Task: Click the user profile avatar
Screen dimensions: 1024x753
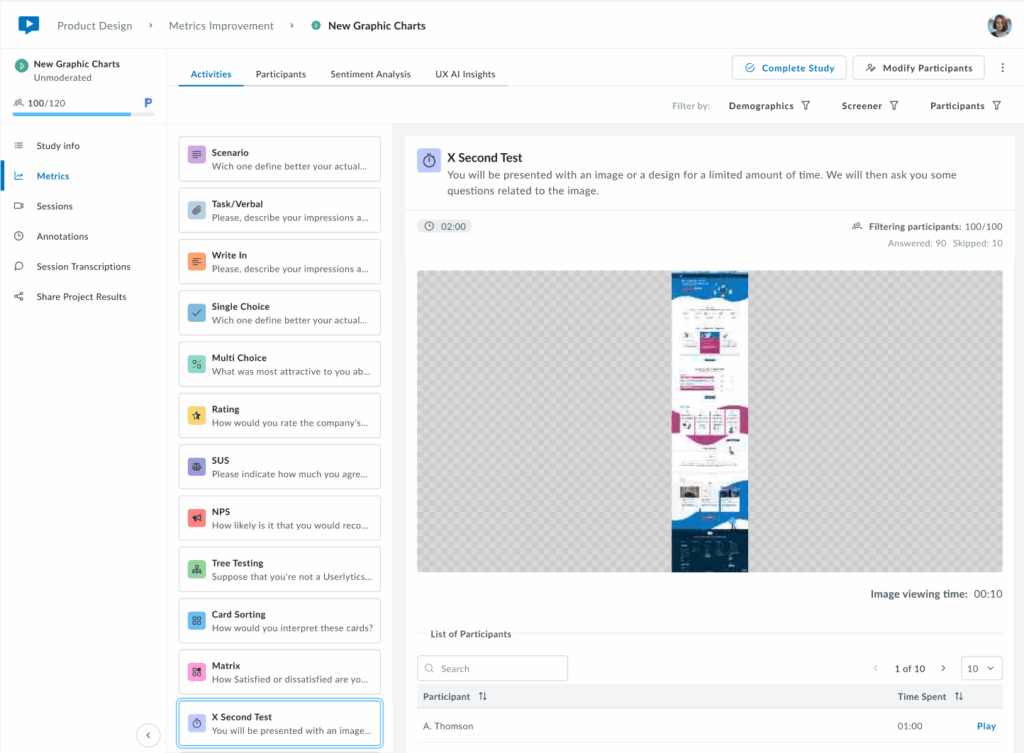Action: pyautogui.click(x=999, y=26)
